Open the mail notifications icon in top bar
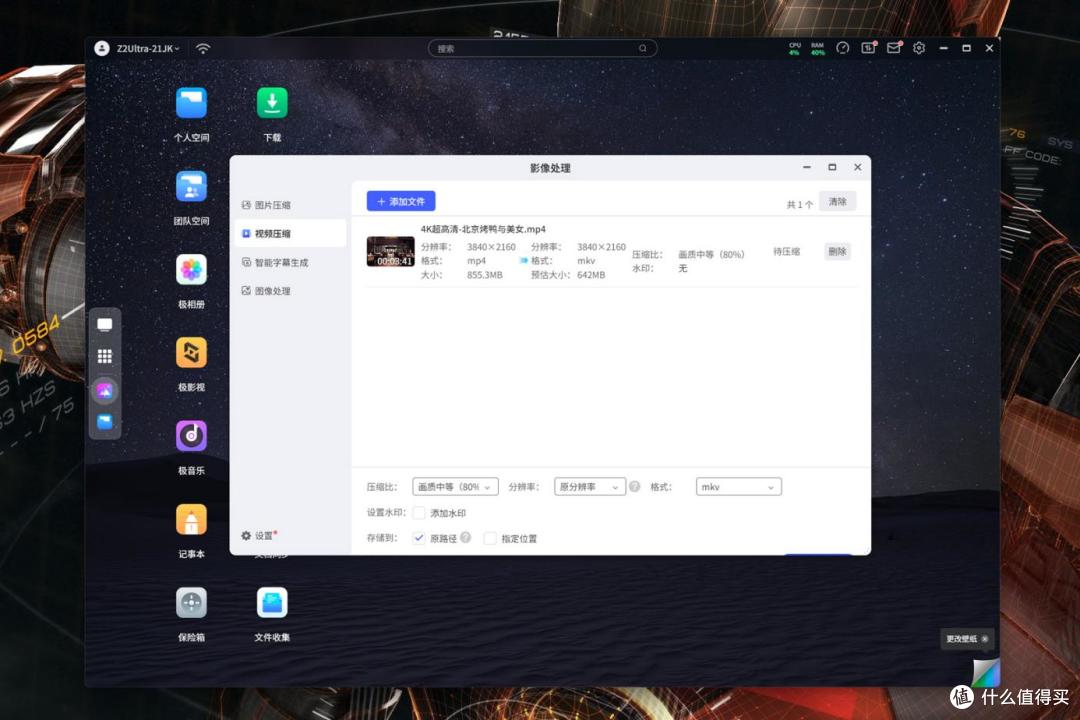 coord(894,48)
